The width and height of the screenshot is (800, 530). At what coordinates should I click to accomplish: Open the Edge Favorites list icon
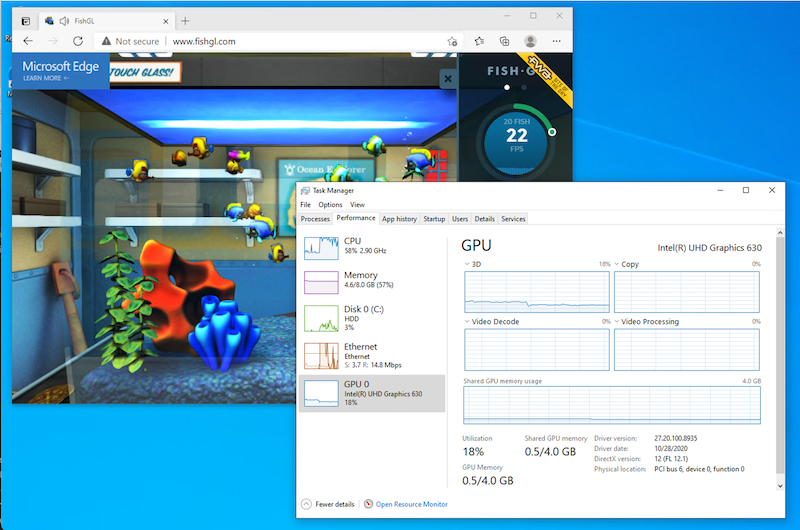click(479, 41)
